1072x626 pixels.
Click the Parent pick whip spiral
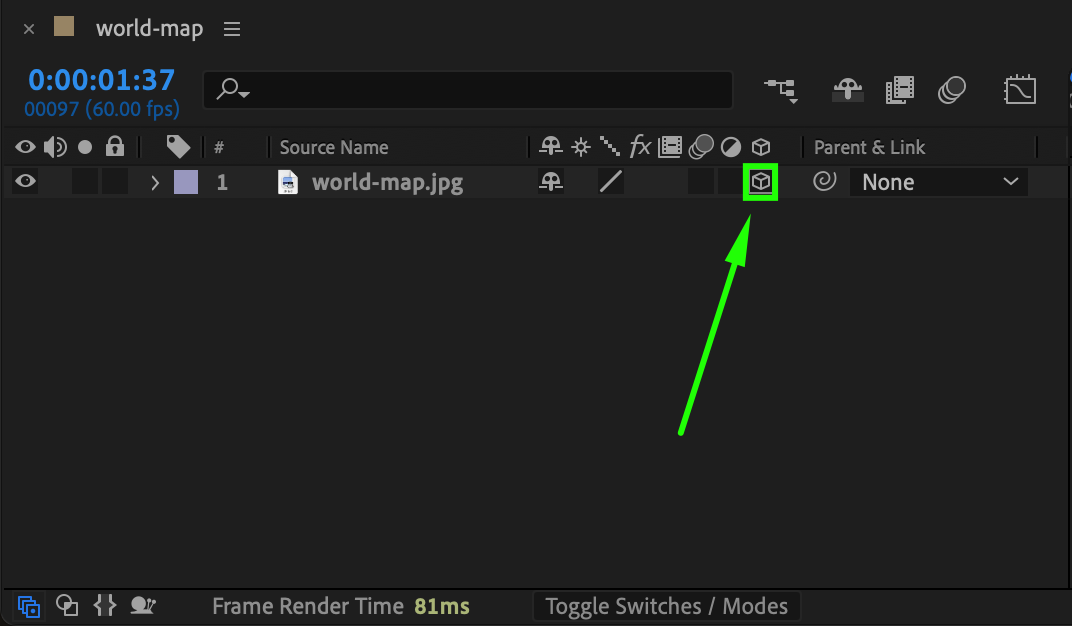tap(824, 182)
